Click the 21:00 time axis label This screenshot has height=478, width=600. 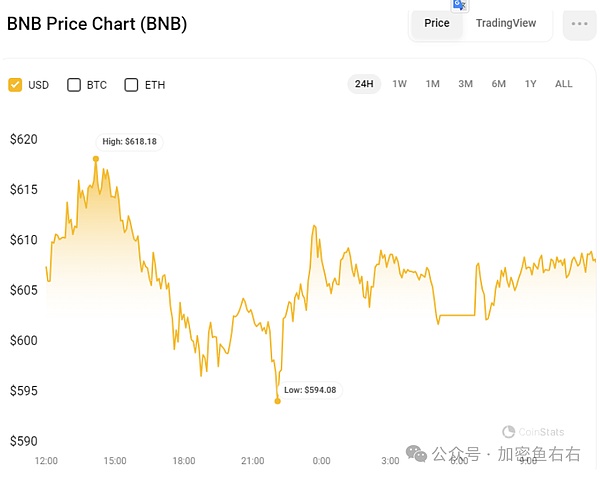[x=252, y=461]
